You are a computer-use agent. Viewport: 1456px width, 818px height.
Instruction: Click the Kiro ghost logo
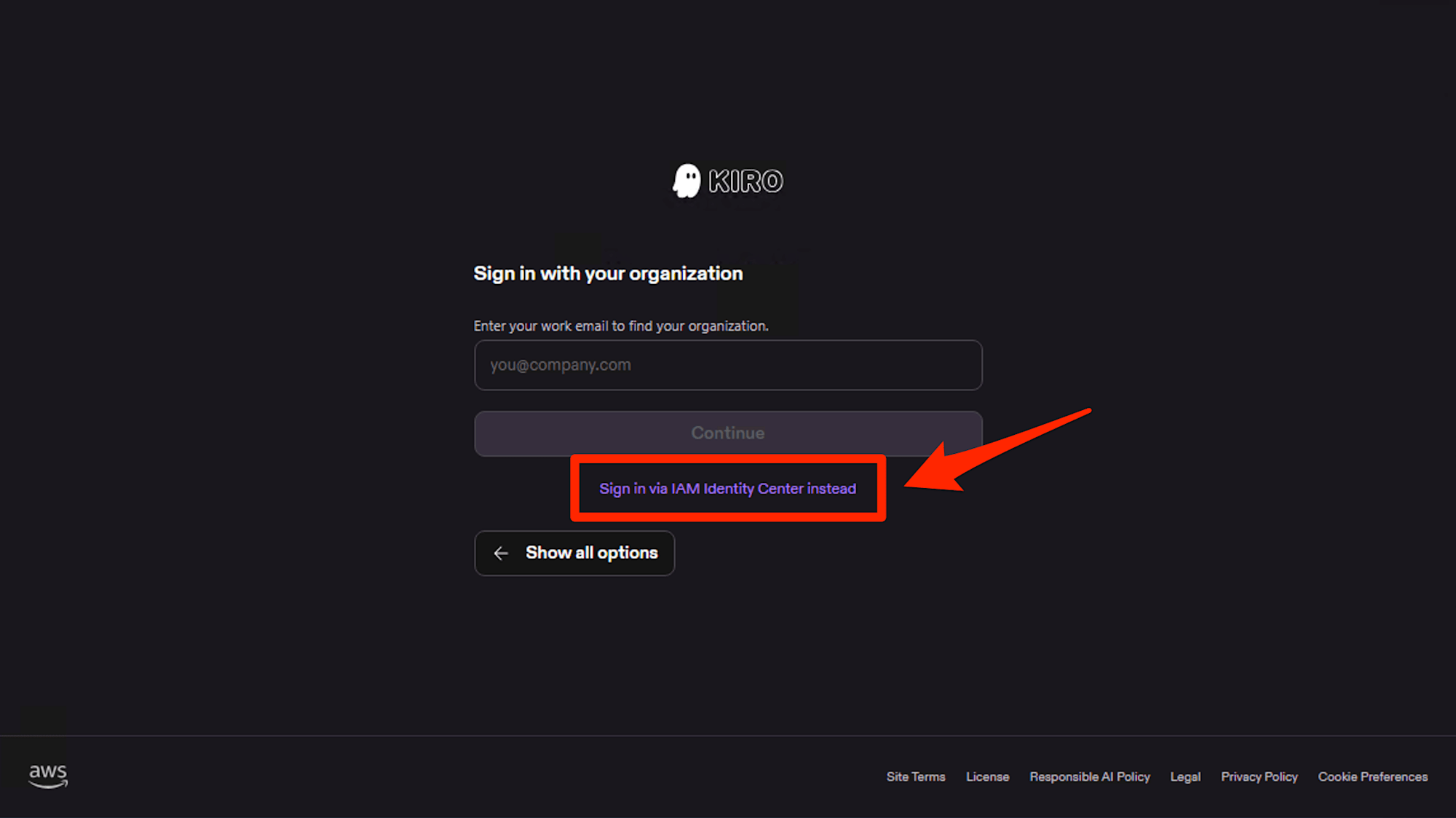click(x=686, y=181)
